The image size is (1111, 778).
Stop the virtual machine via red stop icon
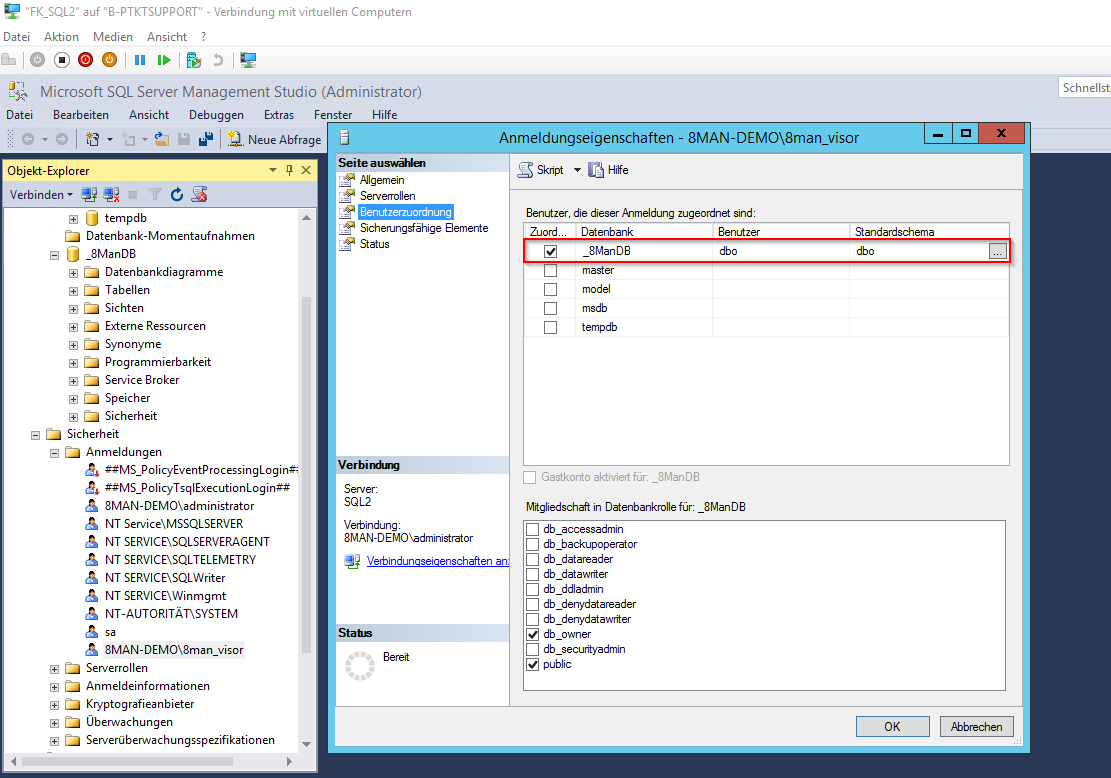pos(85,59)
